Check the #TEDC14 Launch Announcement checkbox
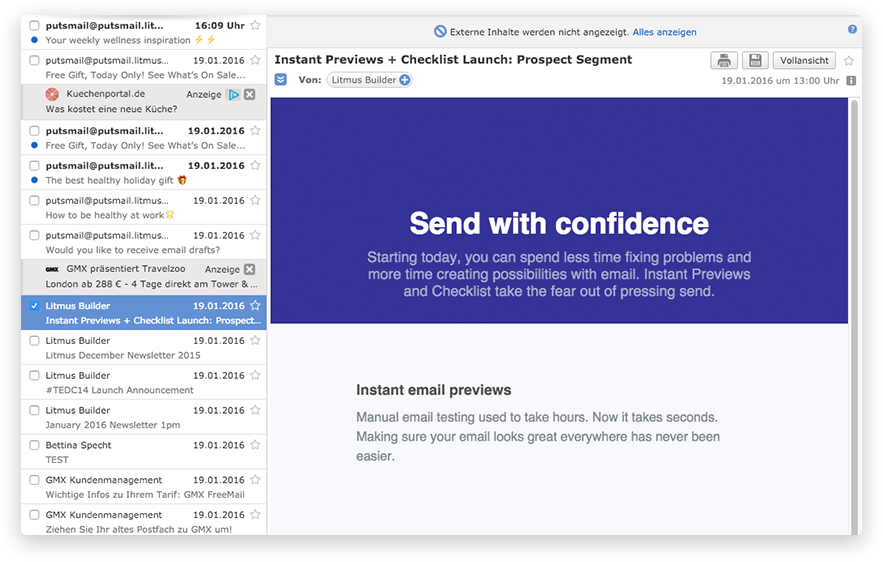Image resolution: width=883 pixels, height=562 pixels. pos(34,376)
